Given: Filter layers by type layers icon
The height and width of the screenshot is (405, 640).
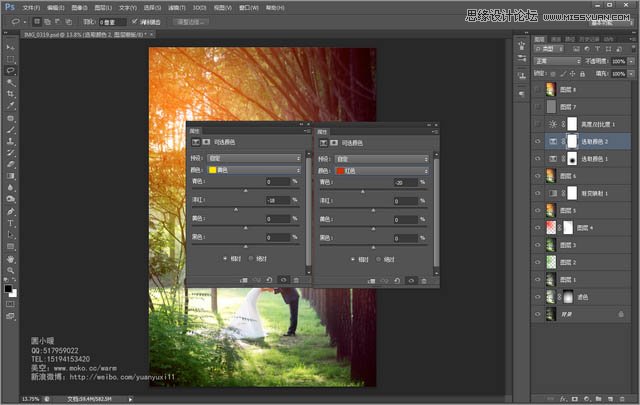Looking at the screenshot, I should 597,49.
